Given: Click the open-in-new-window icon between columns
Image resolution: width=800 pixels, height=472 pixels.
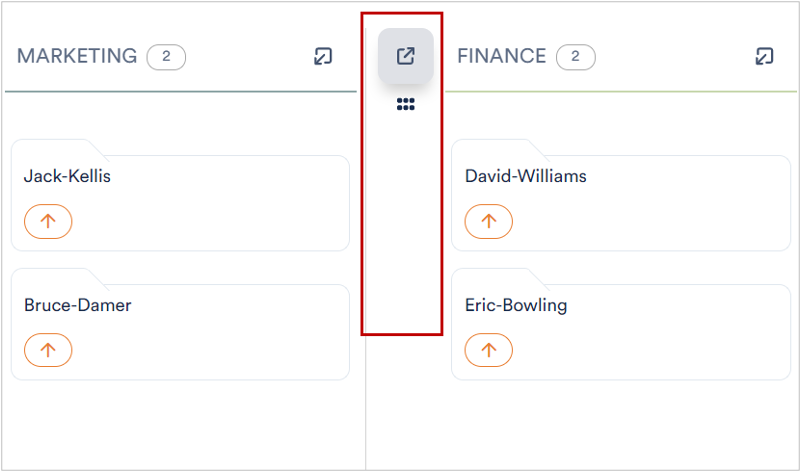Looking at the screenshot, I should coord(406,56).
